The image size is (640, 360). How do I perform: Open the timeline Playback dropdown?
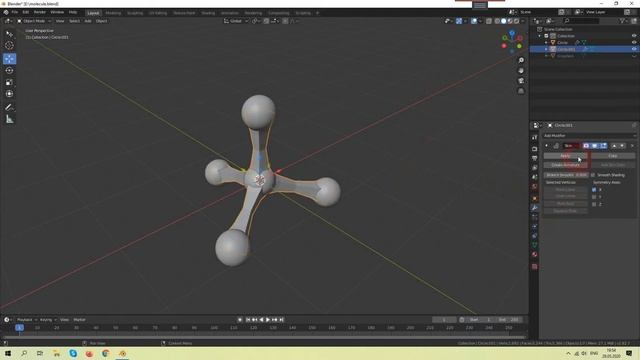pyautogui.click(x=26, y=320)
